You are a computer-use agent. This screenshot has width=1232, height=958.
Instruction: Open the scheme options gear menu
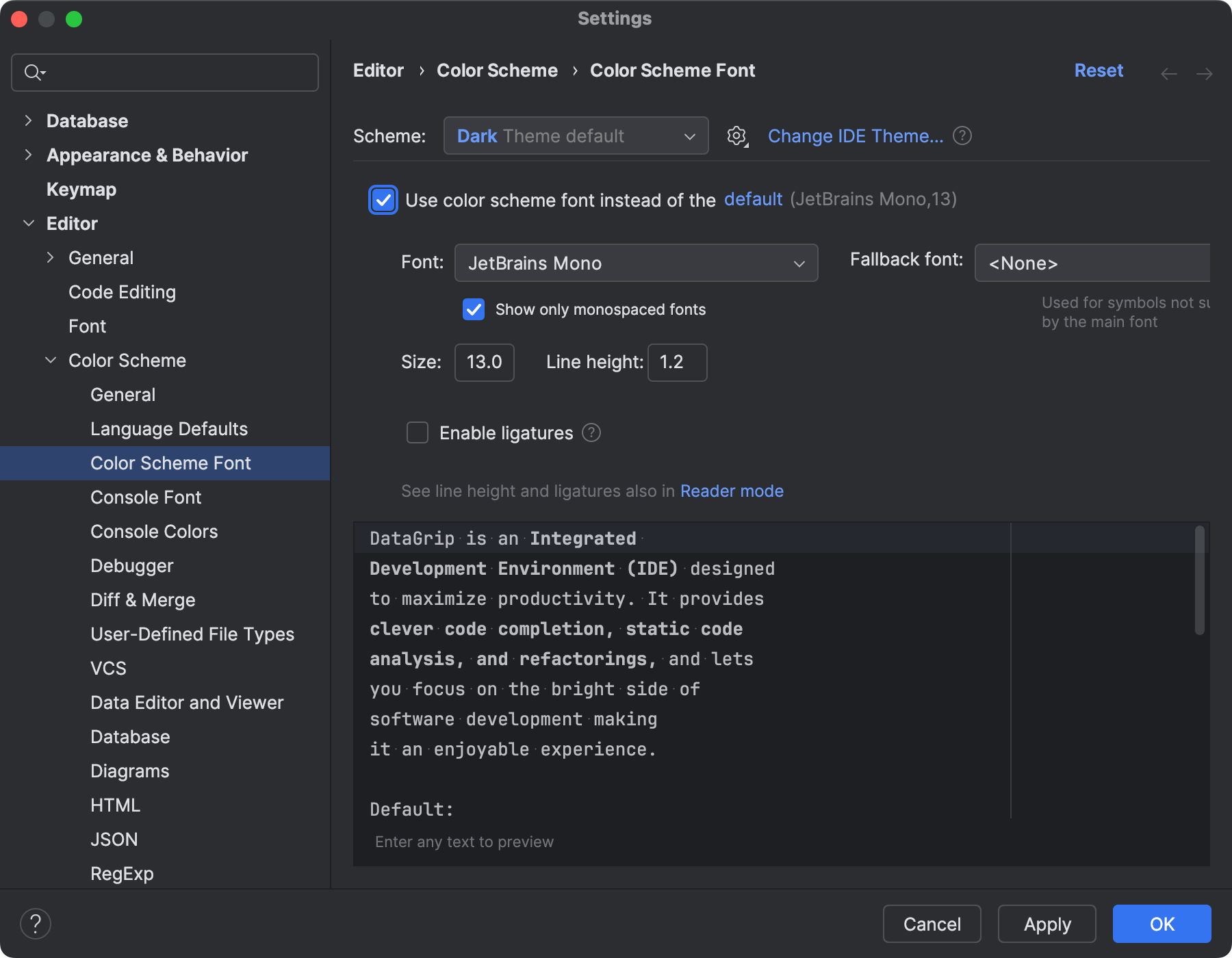pos(736,135)
